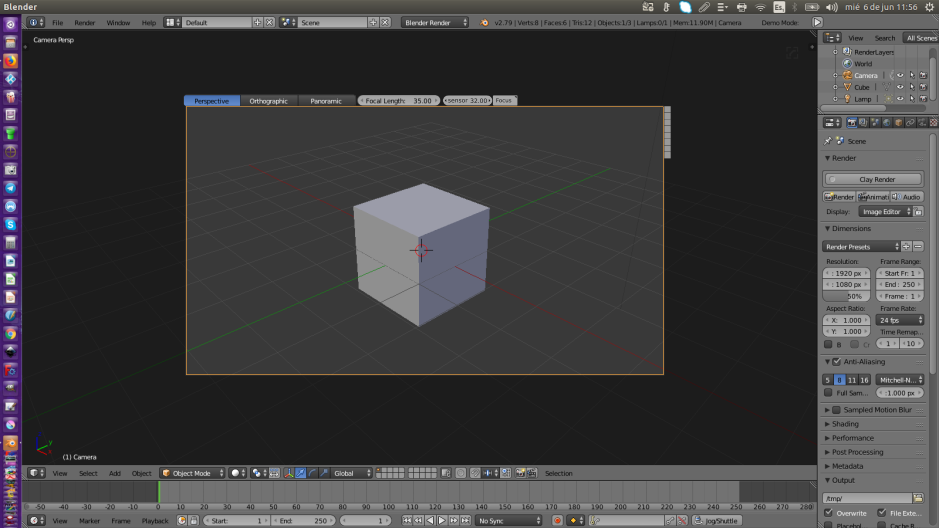Expand the Post Processing panel
This screenshot has width=939, height=528.
(857, 453)
